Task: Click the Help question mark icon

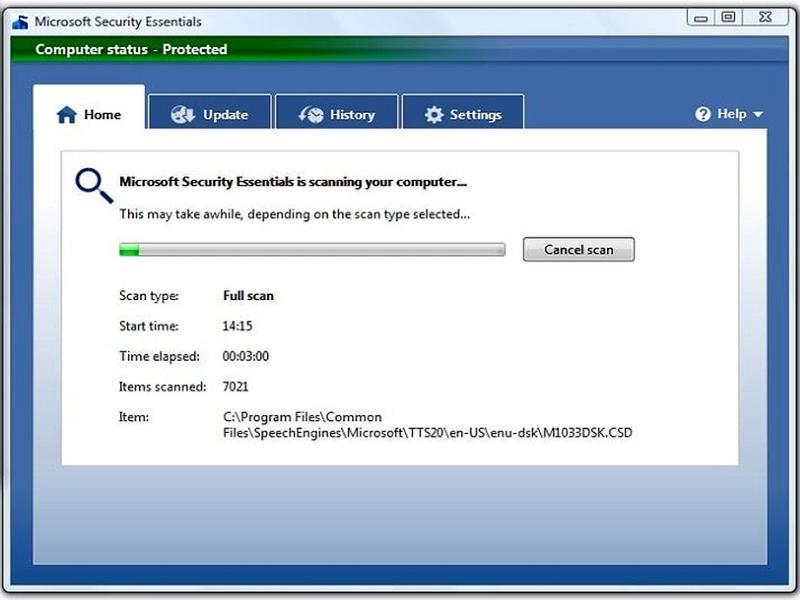Action: [703, 114]
